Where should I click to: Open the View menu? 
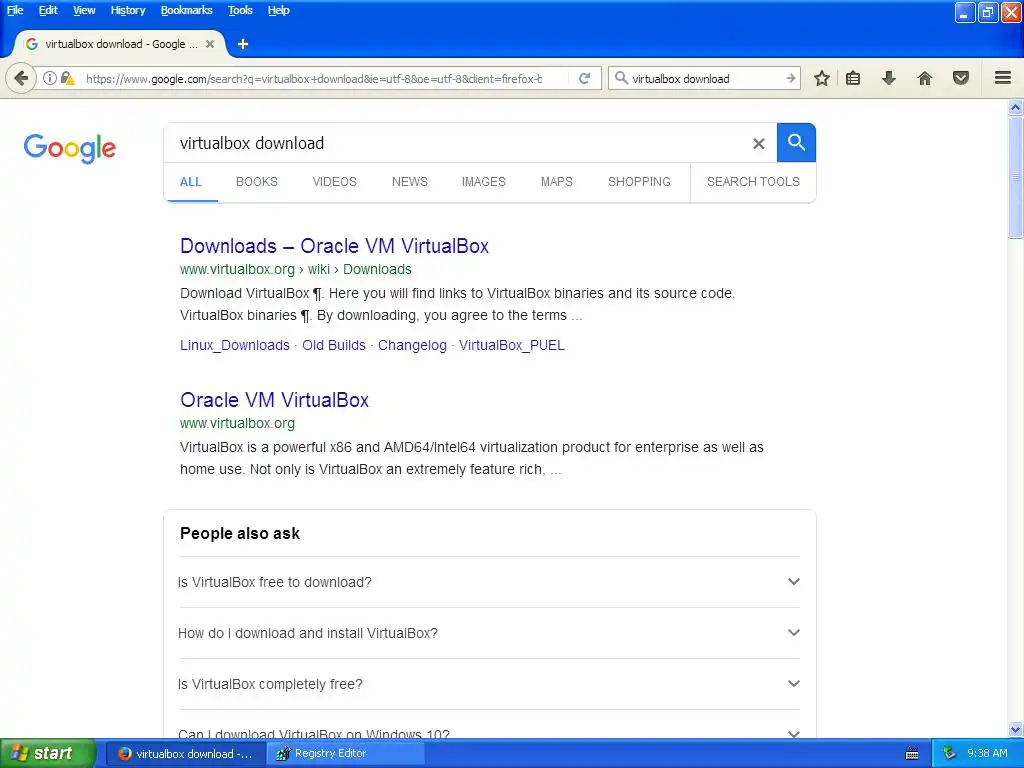click(84, 10)
